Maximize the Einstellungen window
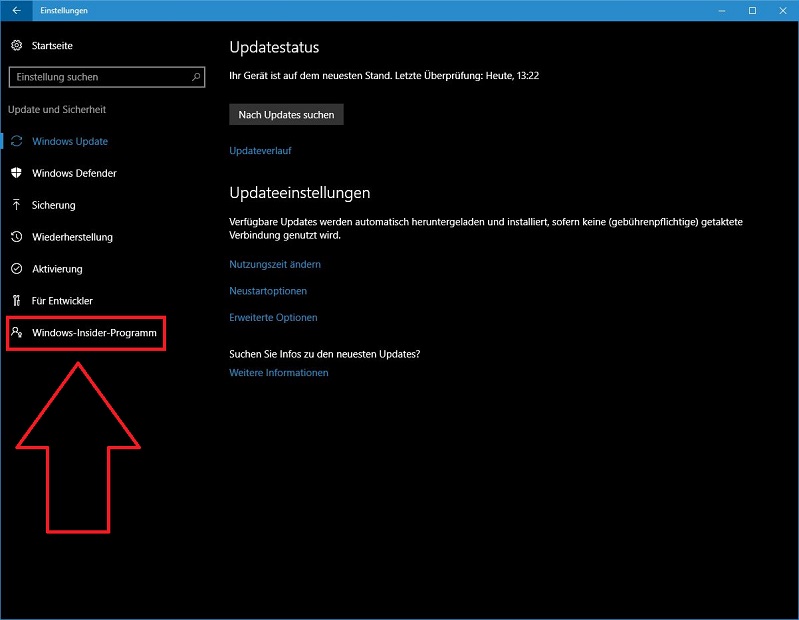 752,10
